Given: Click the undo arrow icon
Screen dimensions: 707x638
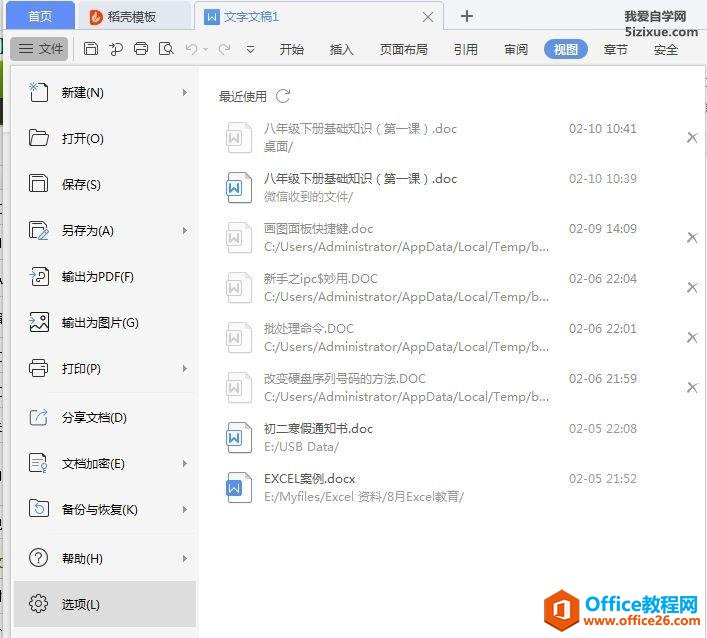Looking at the screenshot, I should [x=192, y=49].
